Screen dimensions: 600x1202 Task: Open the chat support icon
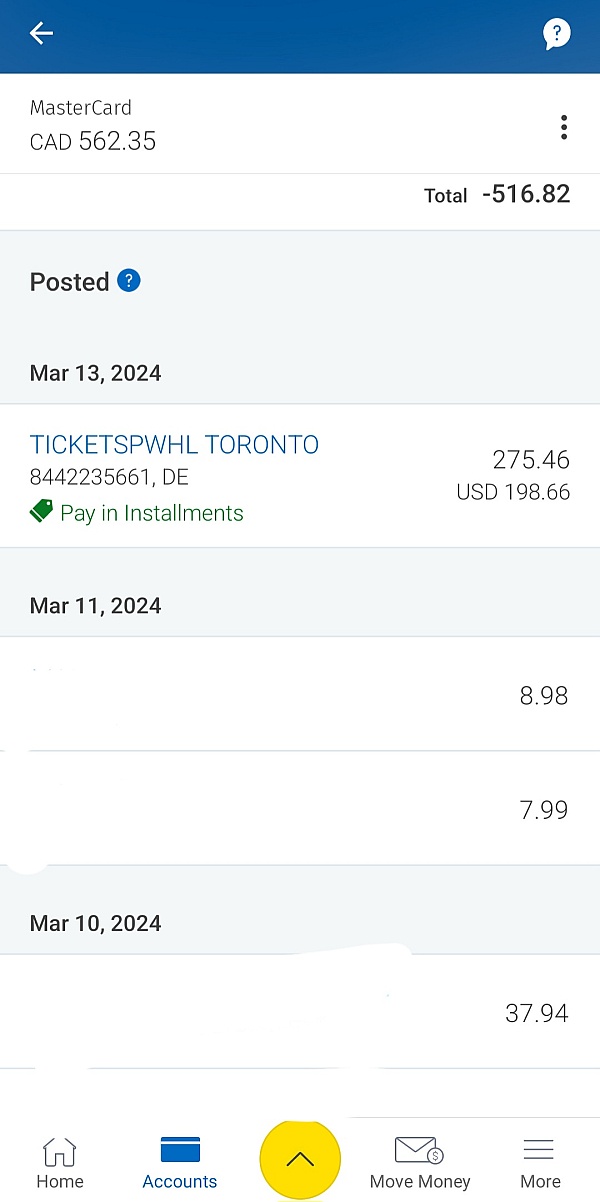click(556, 33)
